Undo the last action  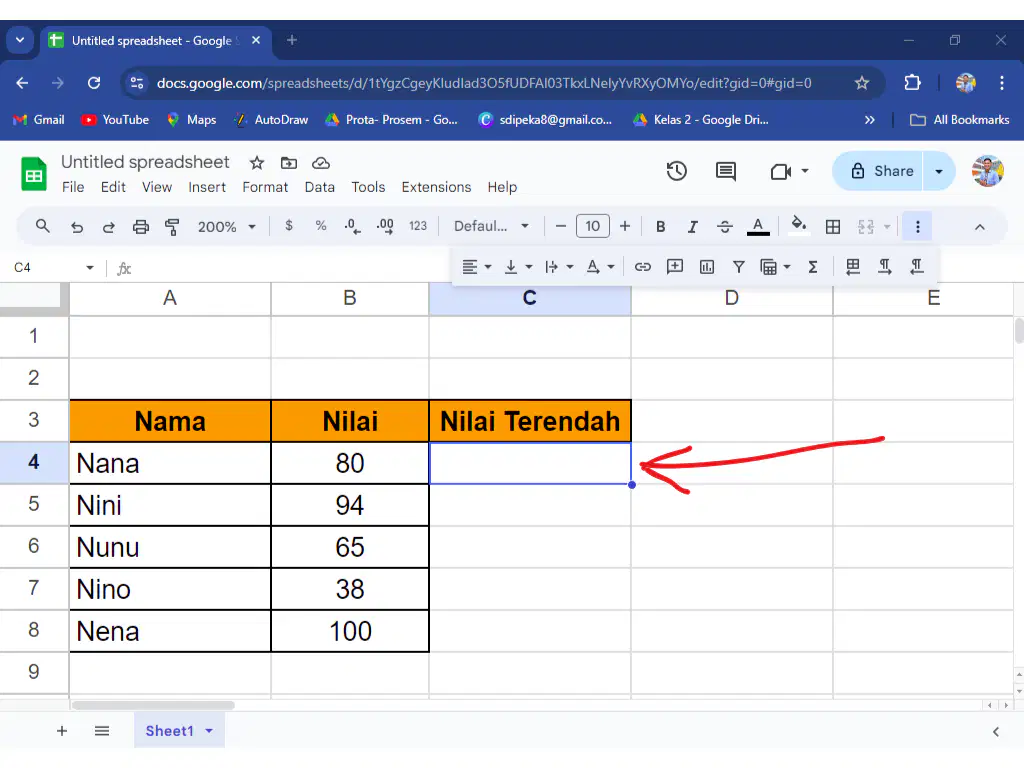pos(77,227)
